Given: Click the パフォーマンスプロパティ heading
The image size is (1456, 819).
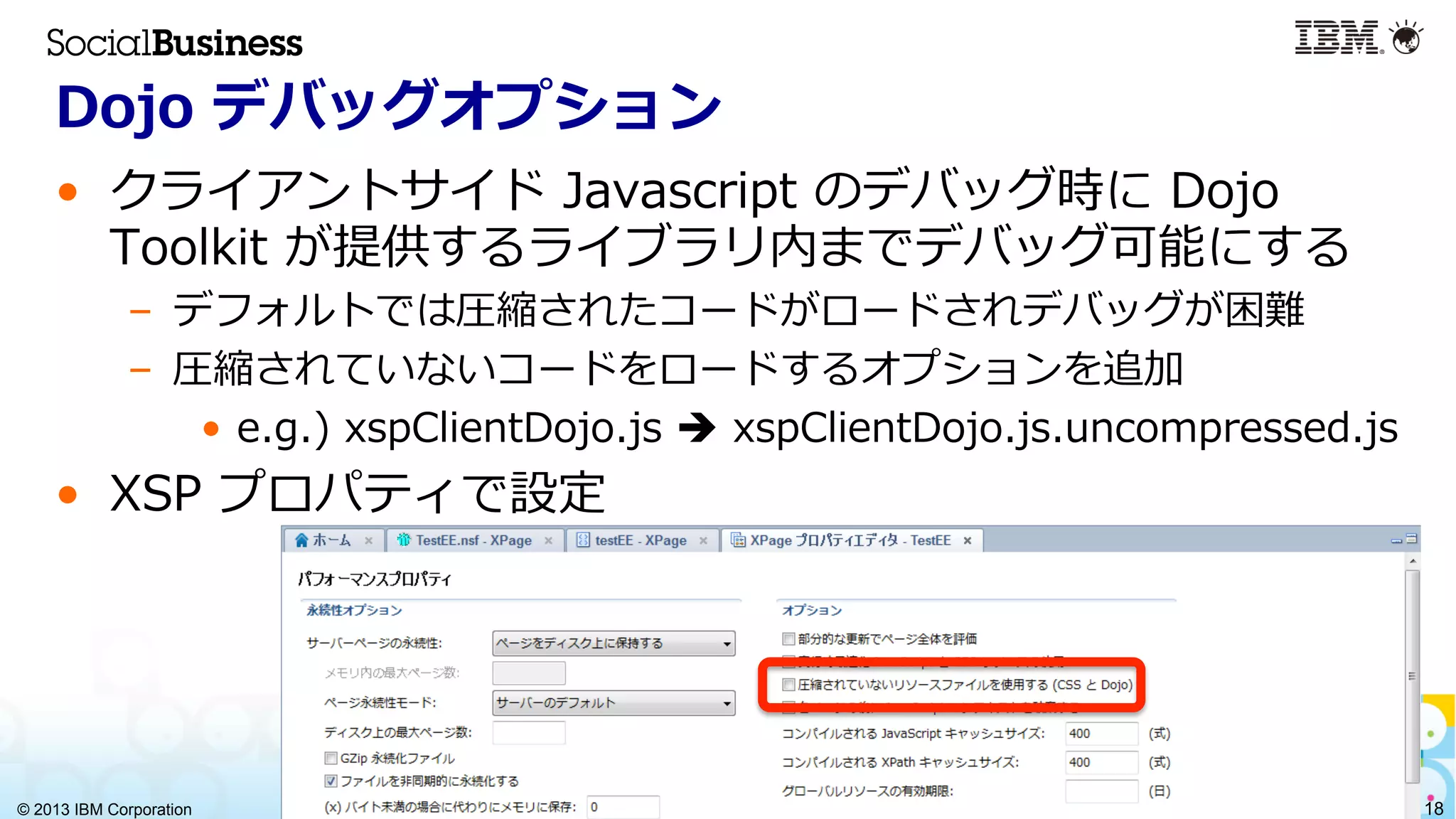Looking at the screenshot, I should click(x=375, y=579).
